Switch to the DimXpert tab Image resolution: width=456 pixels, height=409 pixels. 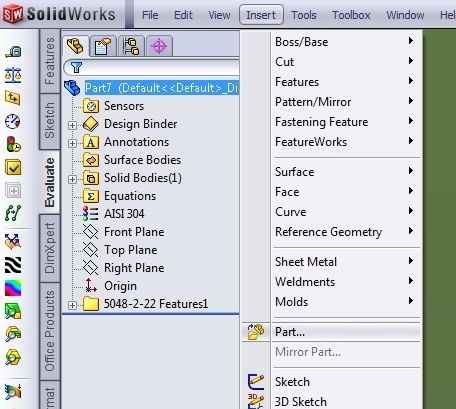pos(50,248)
